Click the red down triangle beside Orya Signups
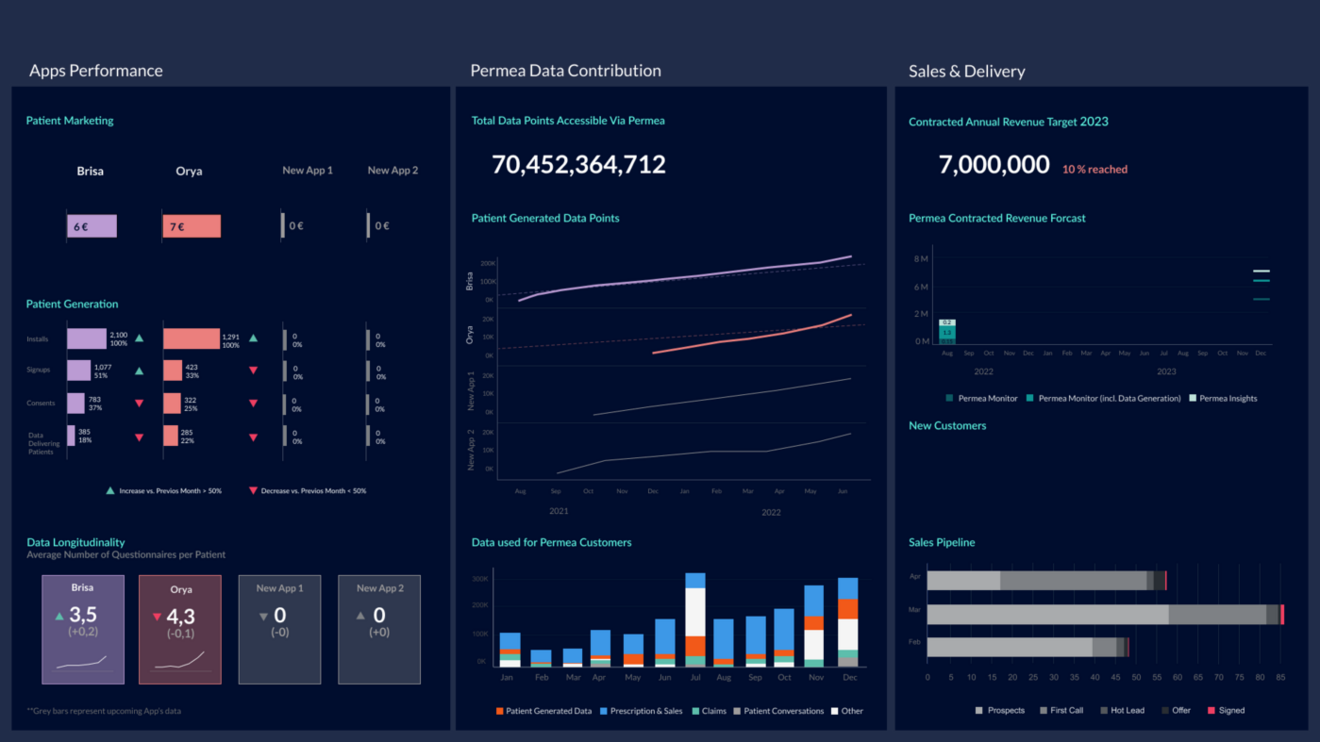 tap(253, 370)
